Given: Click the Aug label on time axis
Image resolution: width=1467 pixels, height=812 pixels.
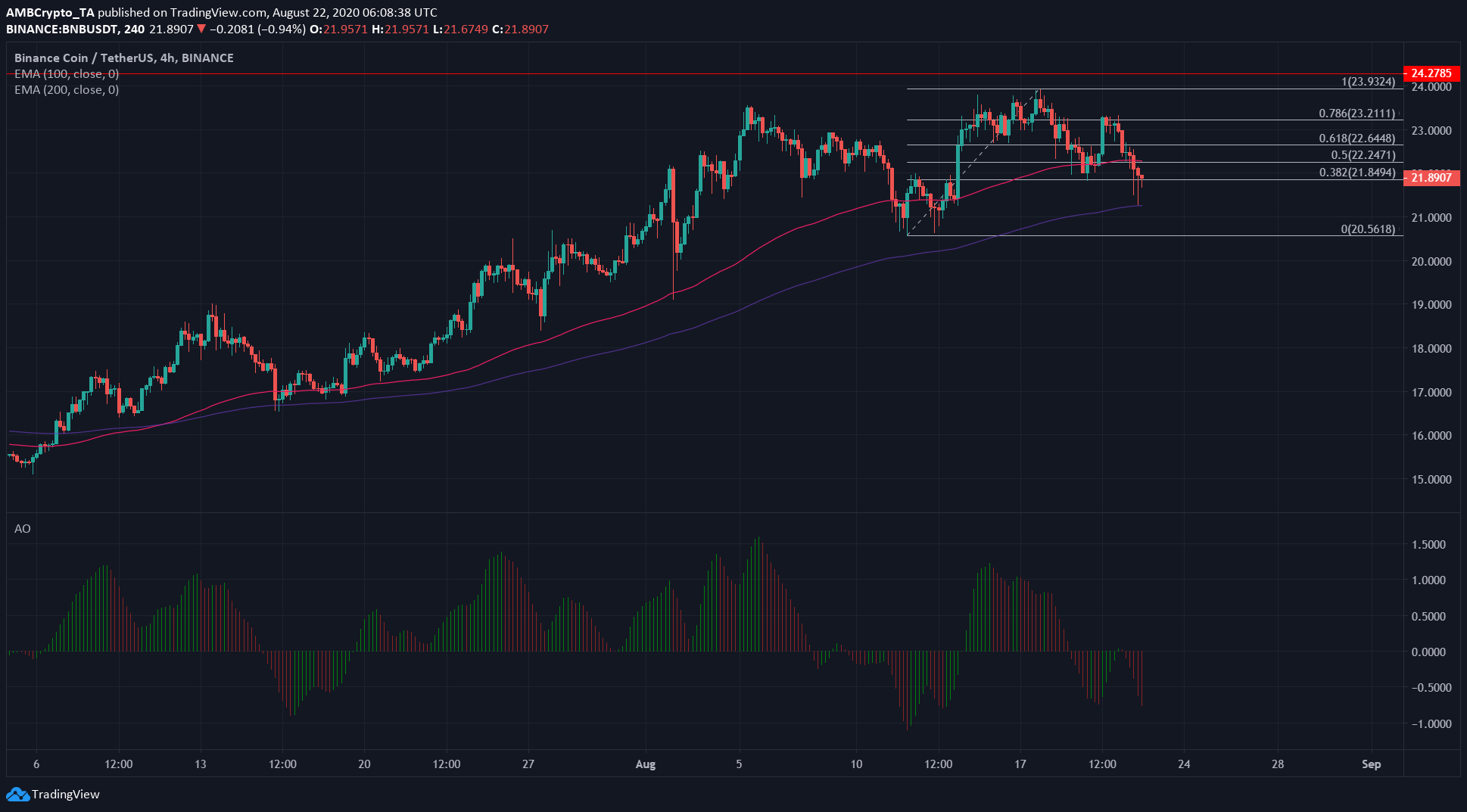Looking at the screenshot, I should (x=646, y=764).
